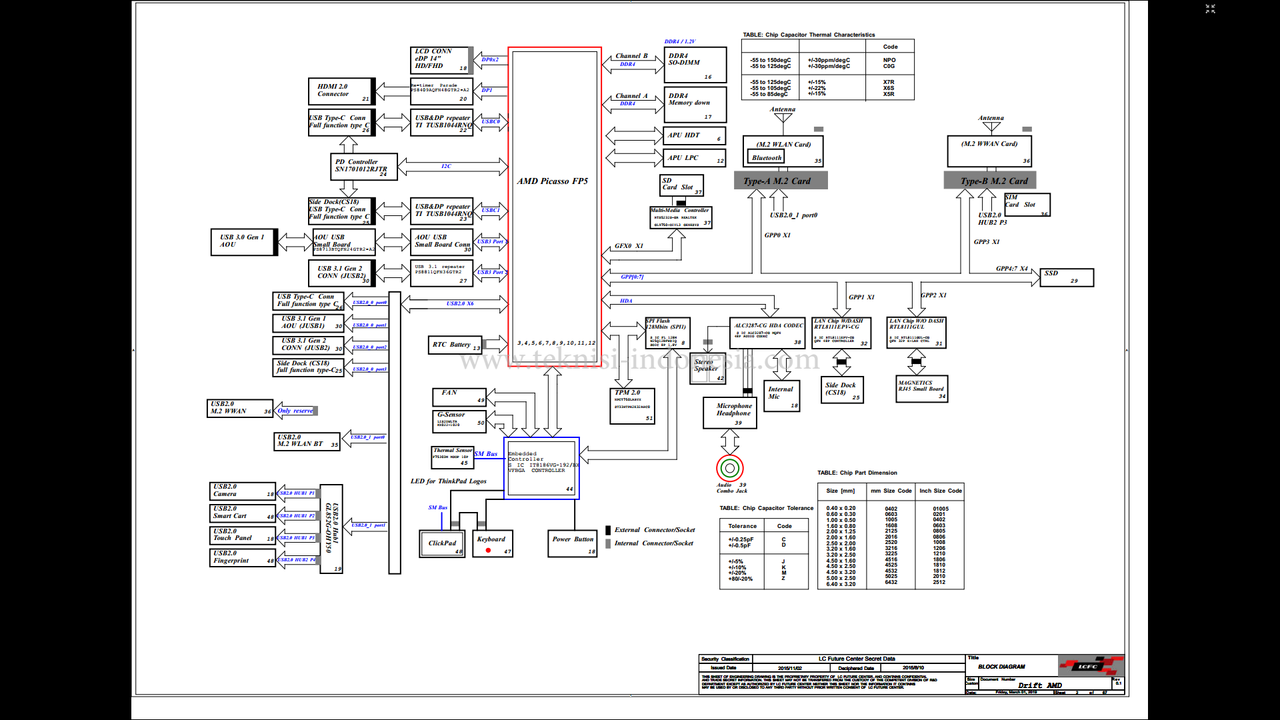Viewport: 1280px width, 720px height.
Task: Select the AMD Picasso FP5 block
Action: coord(554,207)
